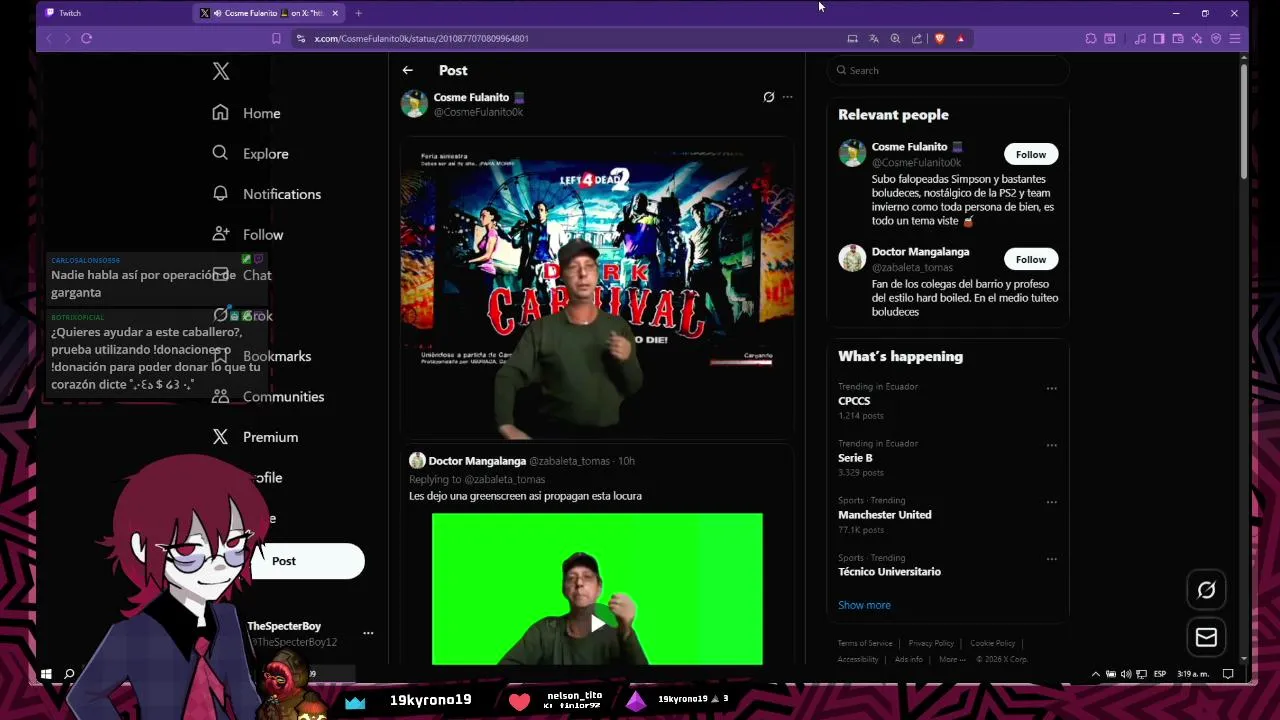
Task: Toggle the browser sidebar panel
Action: (x=1158, y=38)
